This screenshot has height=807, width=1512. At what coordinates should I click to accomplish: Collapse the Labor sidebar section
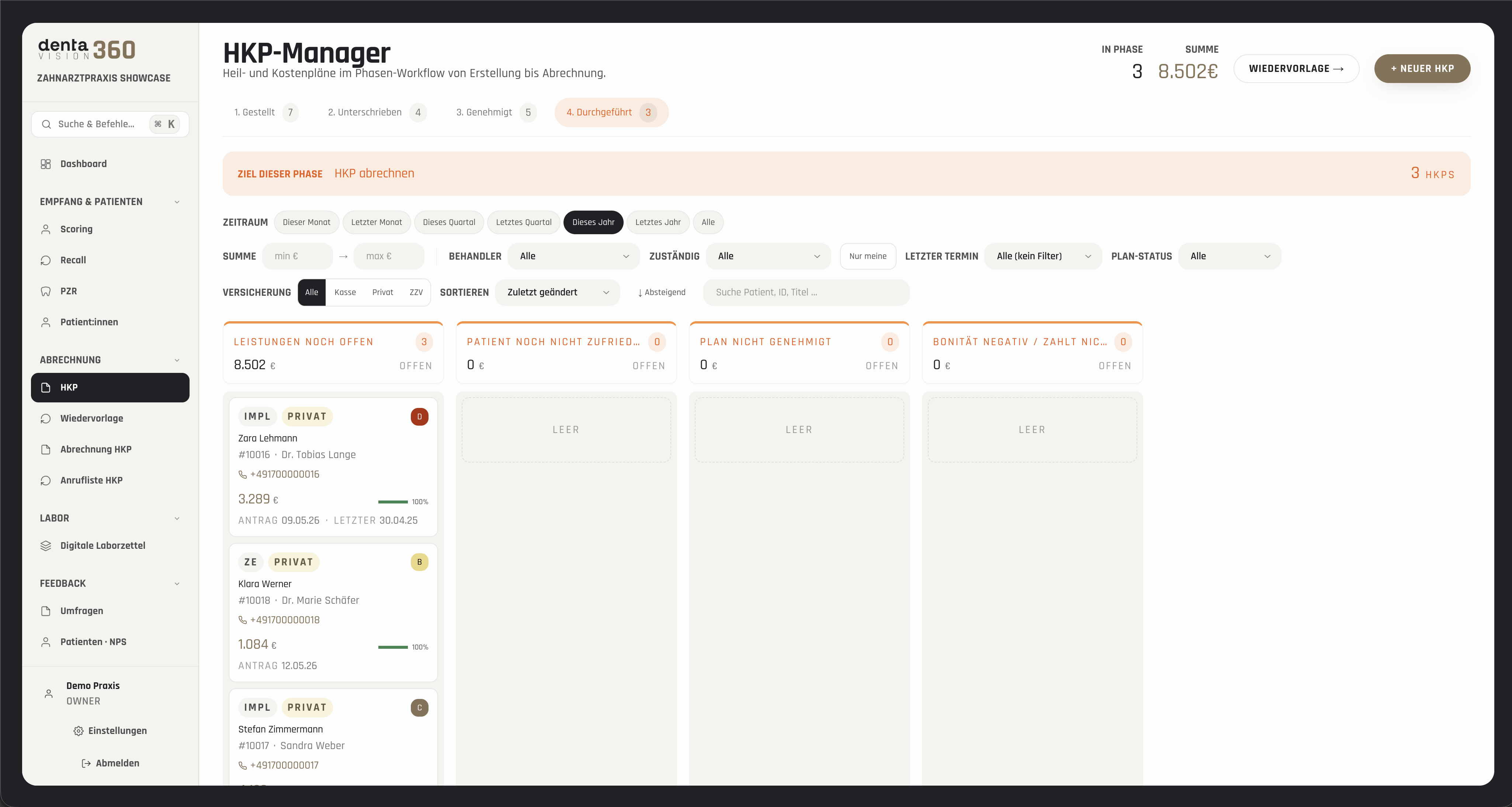coord(177,519)
